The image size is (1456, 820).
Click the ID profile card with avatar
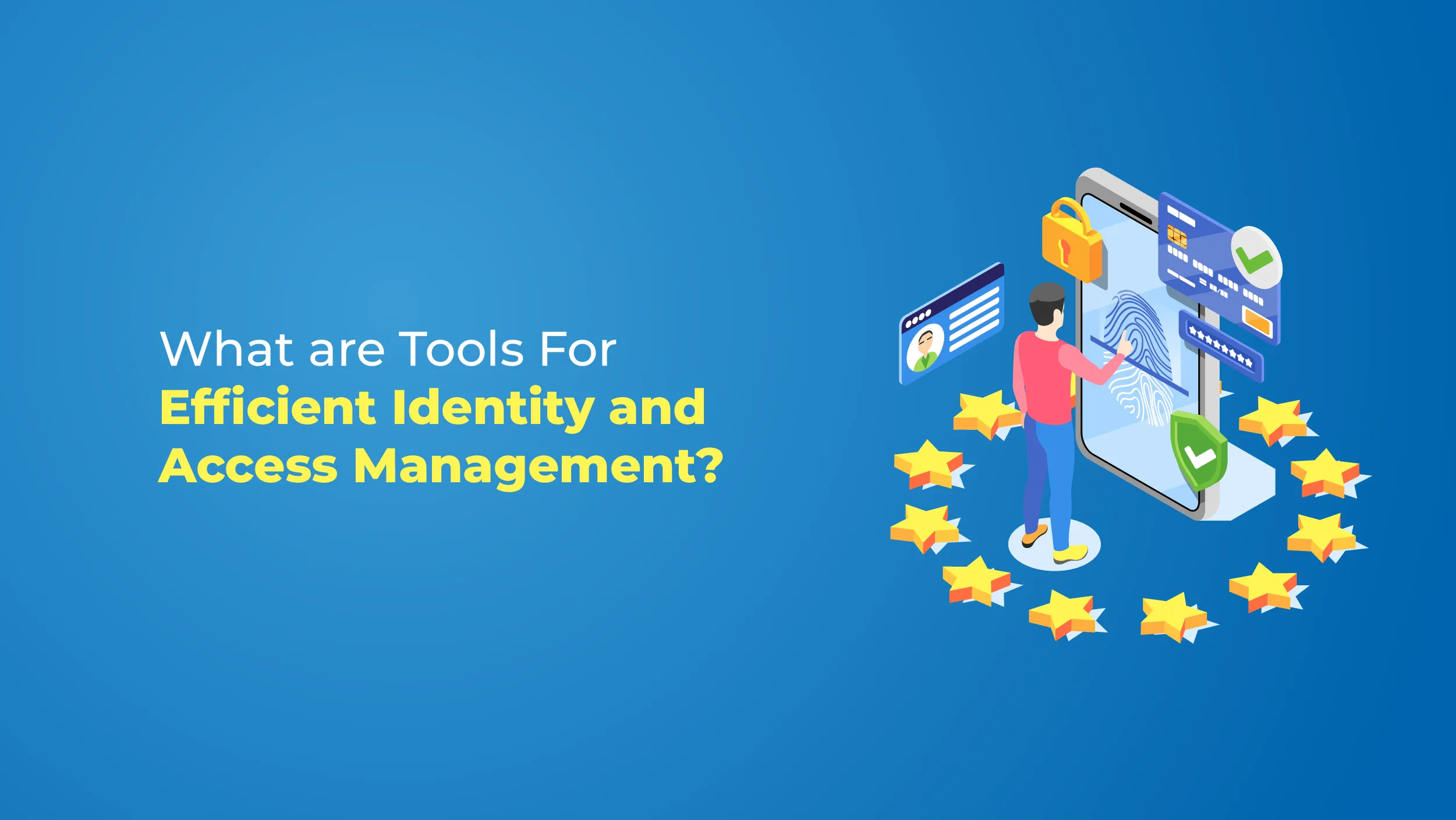952,324
